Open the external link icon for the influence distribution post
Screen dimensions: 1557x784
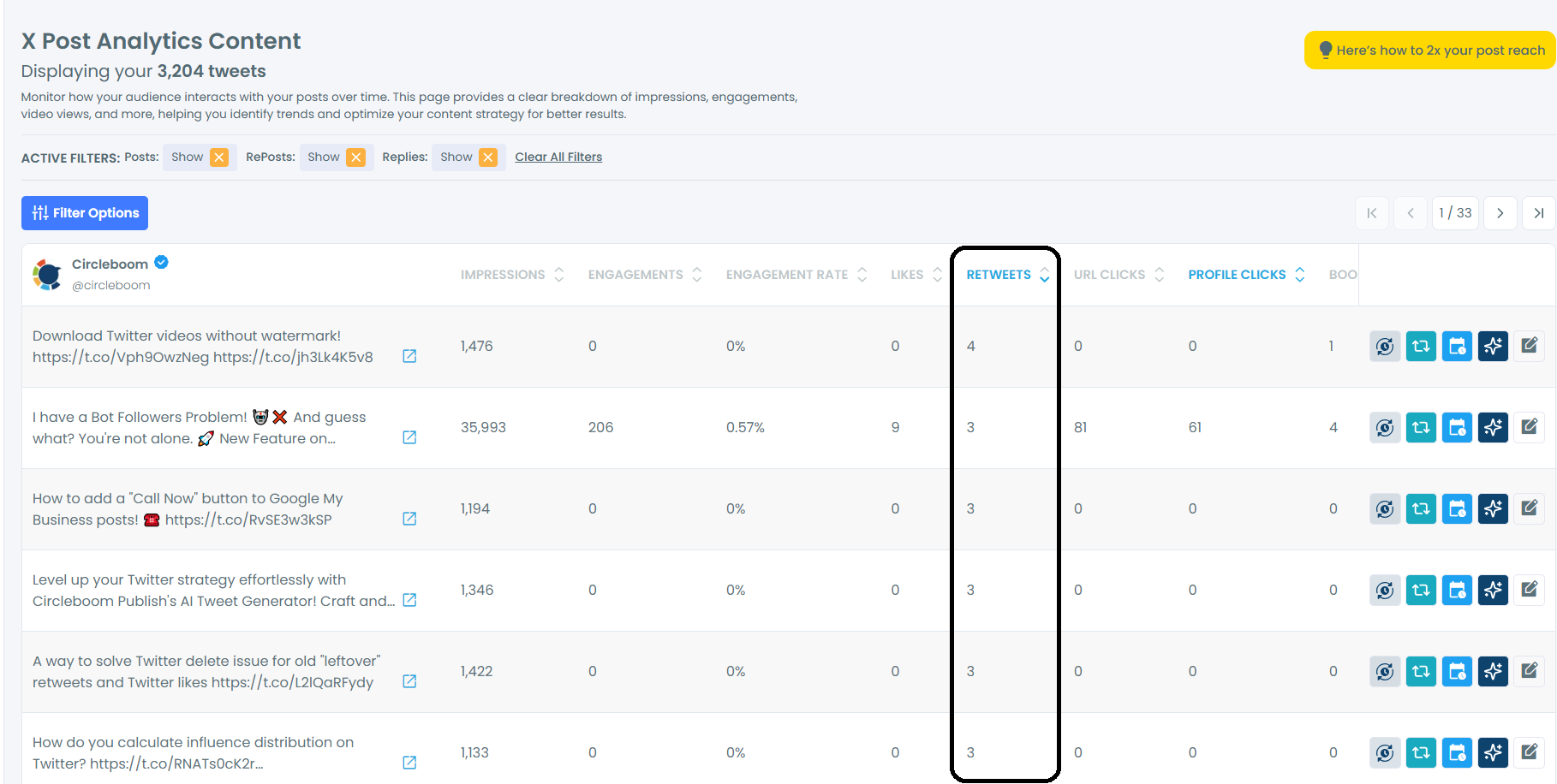tap(409, 762)
